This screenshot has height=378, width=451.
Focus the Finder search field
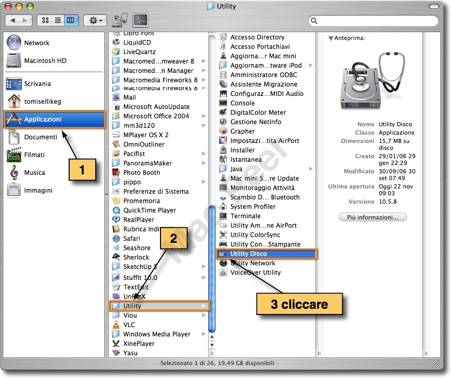point(373,21)
